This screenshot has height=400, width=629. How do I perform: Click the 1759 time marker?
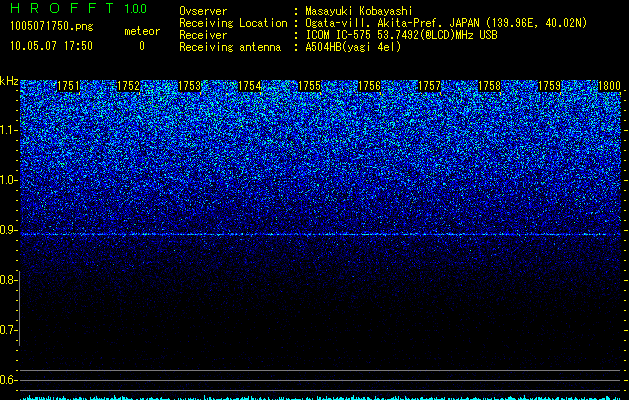tap(549, 86)
